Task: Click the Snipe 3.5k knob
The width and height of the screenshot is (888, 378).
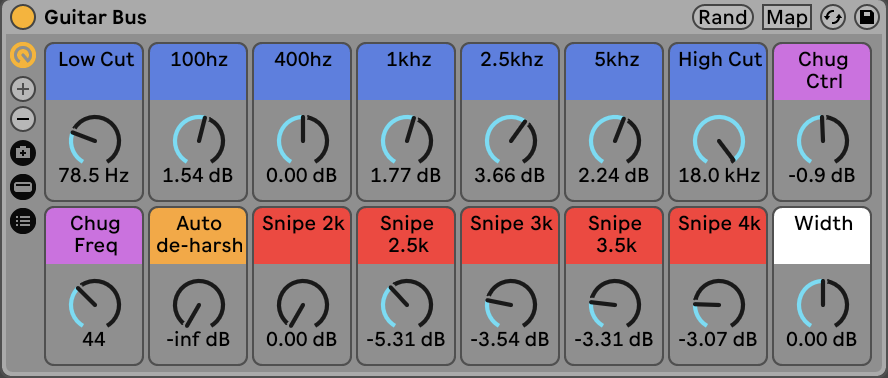Action: coord(615,304)
